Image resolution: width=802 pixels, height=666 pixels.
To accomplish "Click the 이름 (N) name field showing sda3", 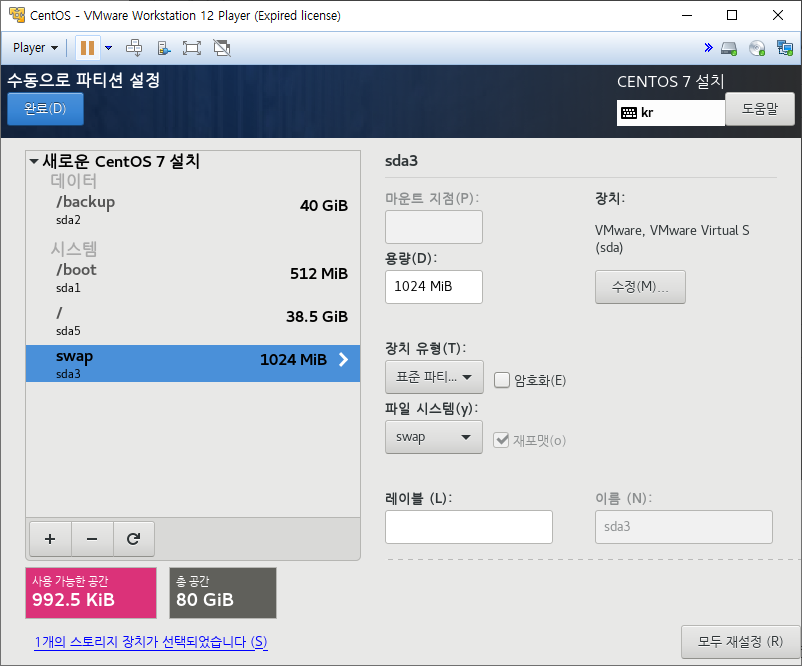I will (x=683, y=527).
